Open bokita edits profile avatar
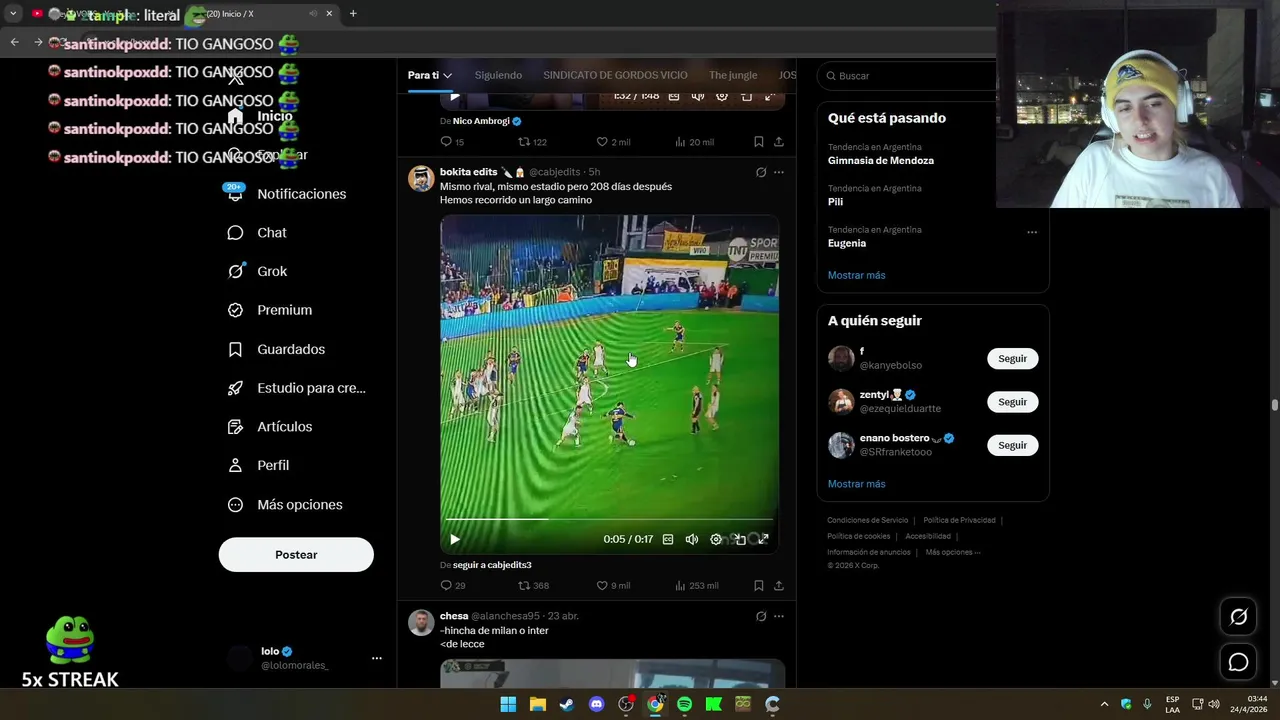The height and width of the screenshot is (720, 1280). click(421, 179)
